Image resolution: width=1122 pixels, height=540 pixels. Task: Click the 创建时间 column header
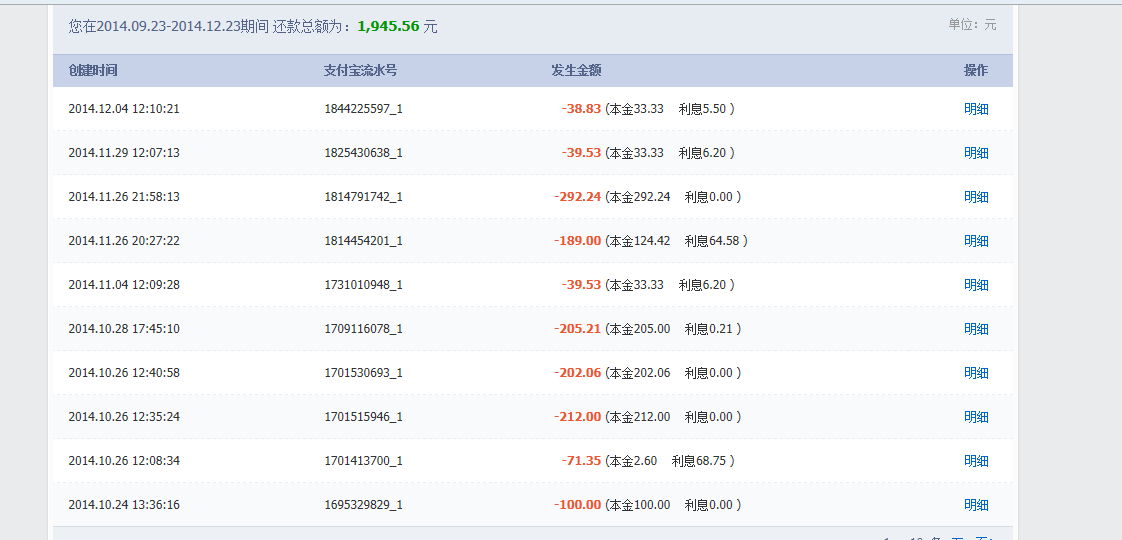93,71
